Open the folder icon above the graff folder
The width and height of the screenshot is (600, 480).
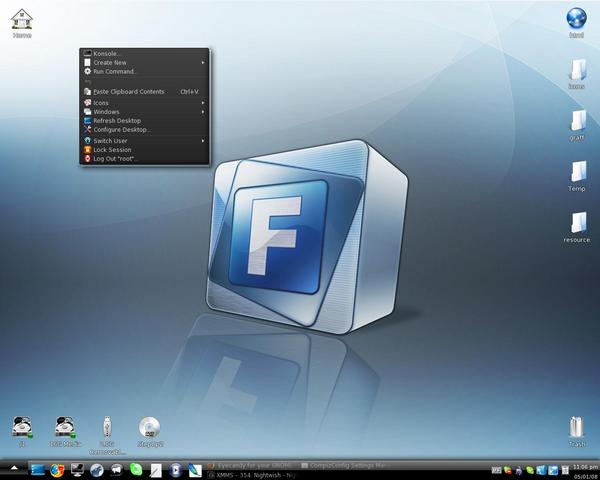[x=577, y=74]
